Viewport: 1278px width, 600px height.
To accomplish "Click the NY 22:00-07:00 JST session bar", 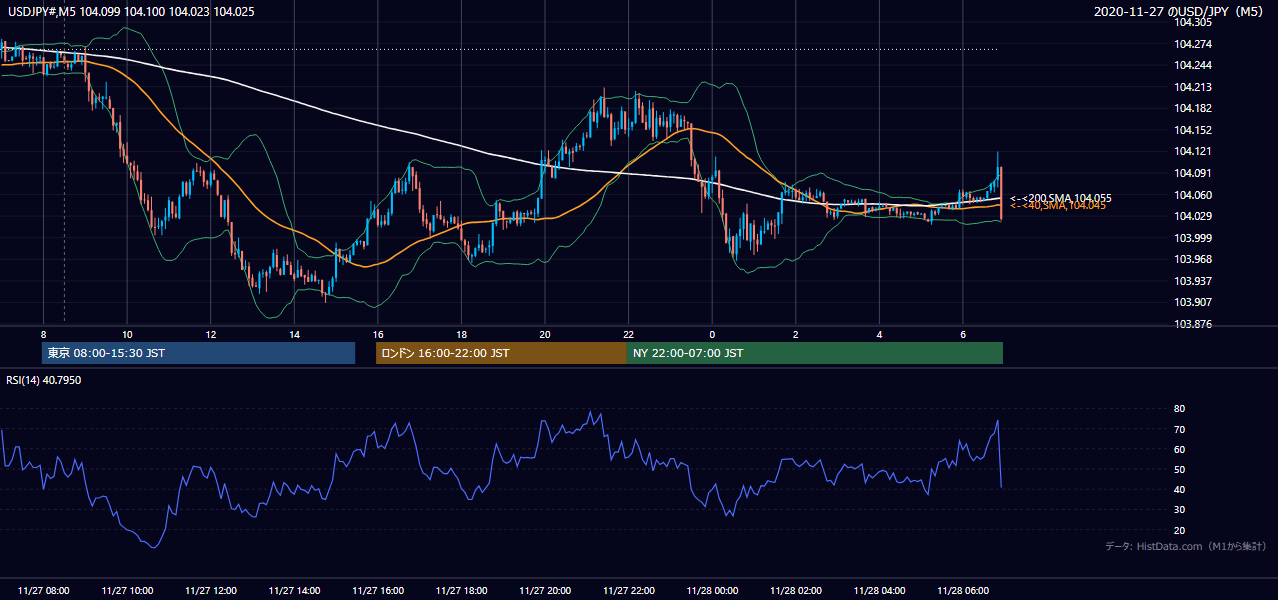I will pyautogui.click(x=815, y=353).
